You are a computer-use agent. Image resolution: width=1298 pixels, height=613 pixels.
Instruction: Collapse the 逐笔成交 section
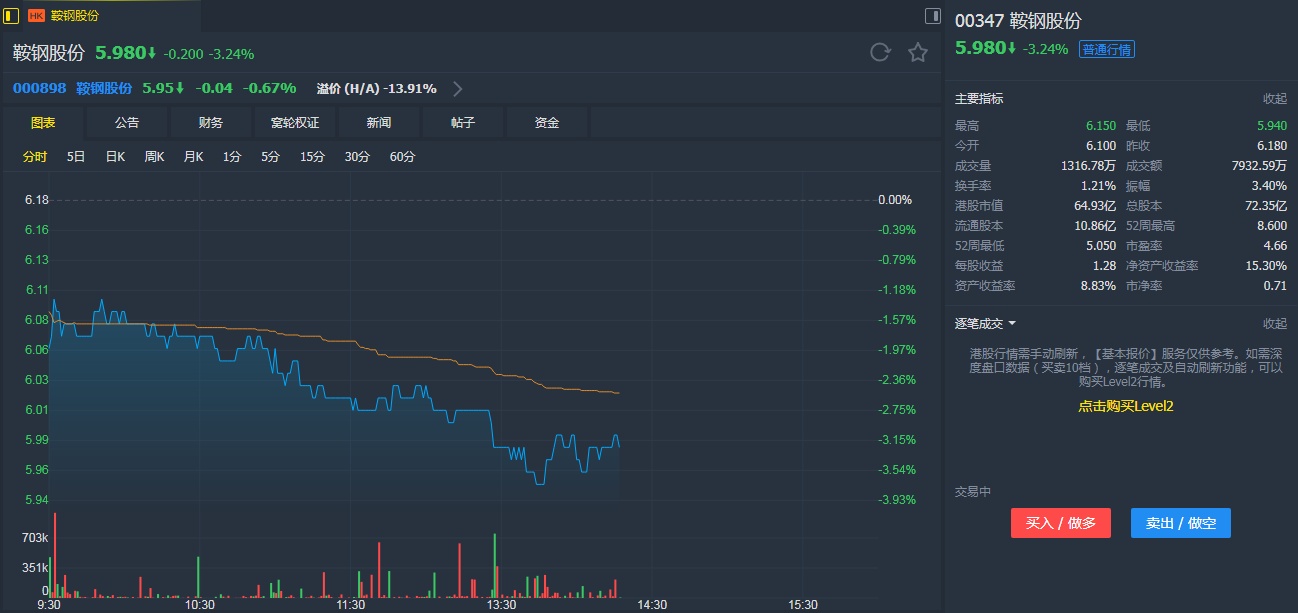[x=1274, y=324]
